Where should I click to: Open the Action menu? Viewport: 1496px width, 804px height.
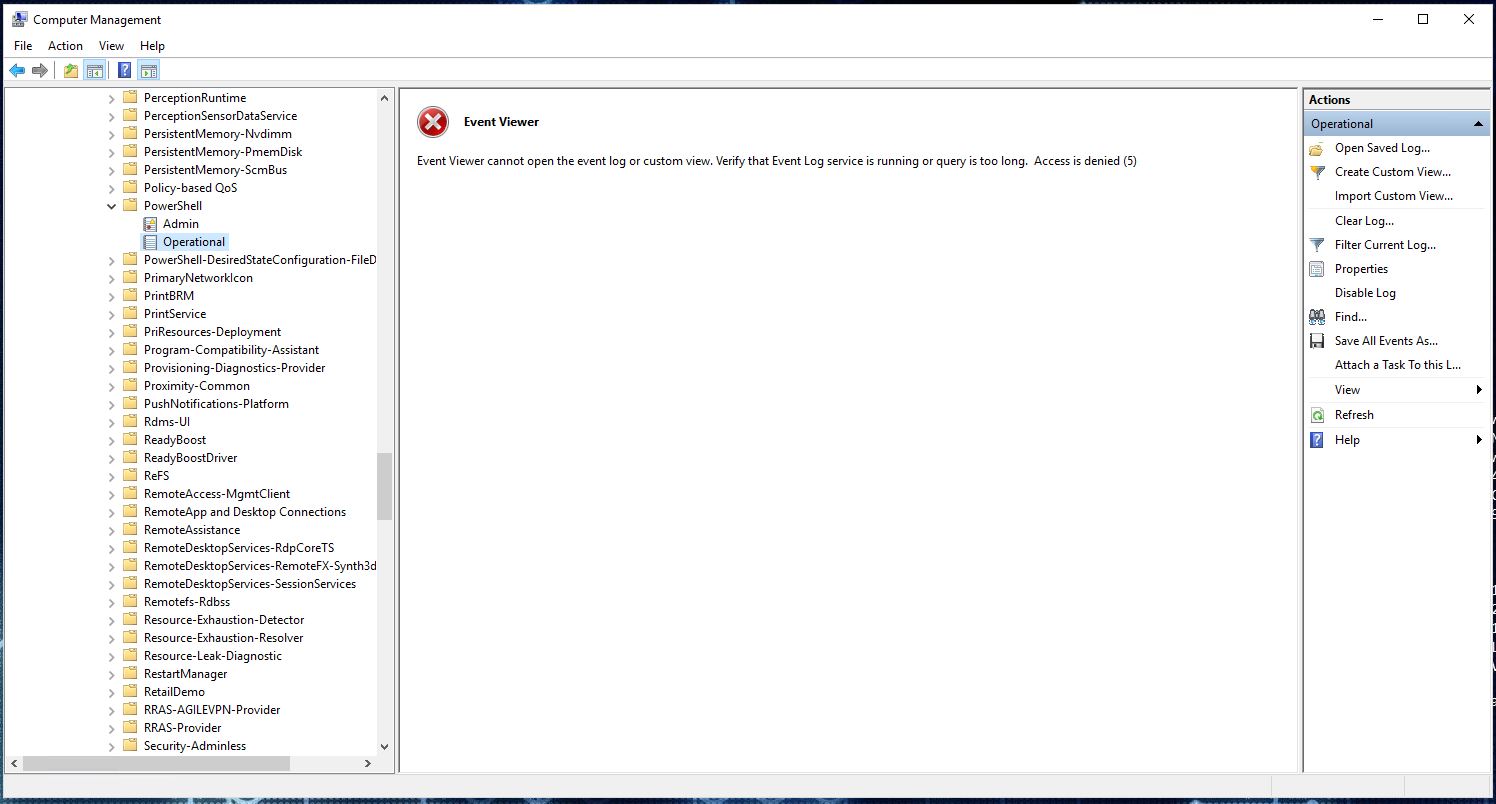[66, 46]
